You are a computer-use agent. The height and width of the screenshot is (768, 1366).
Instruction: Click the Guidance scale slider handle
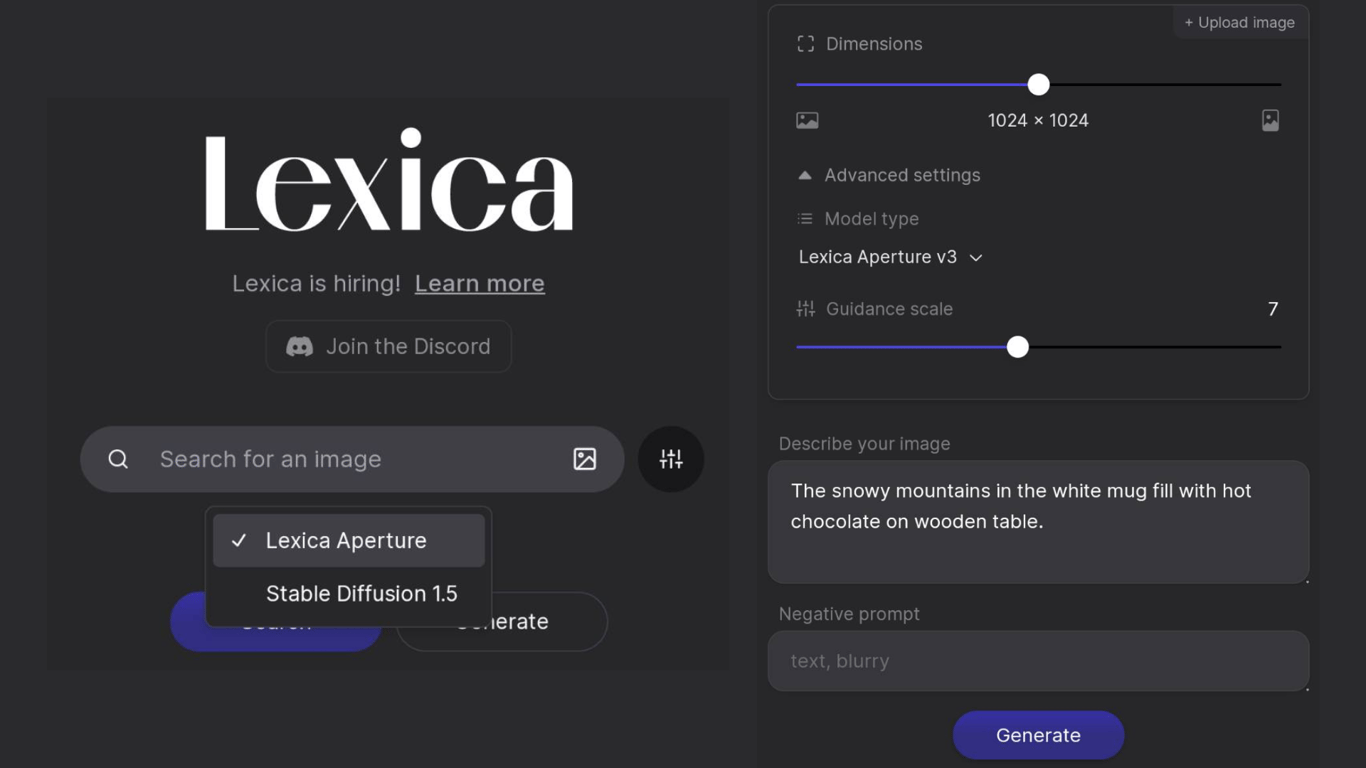click(x=1018, y=347)
